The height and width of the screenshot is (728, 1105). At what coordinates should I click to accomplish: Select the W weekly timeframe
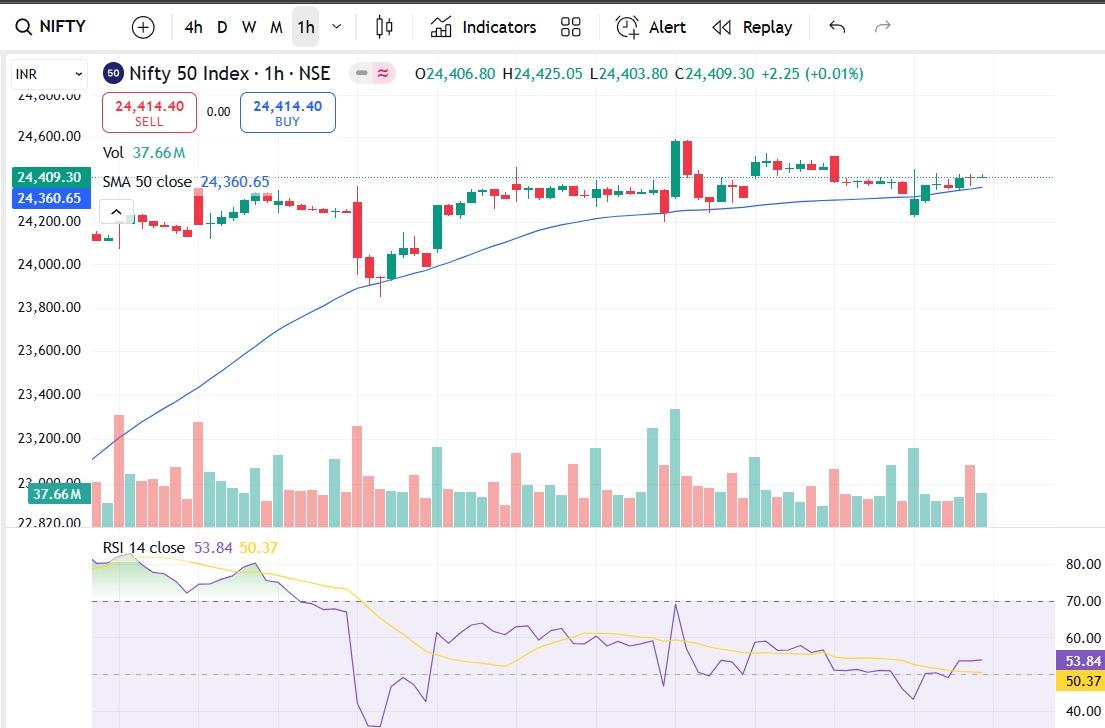pos(249,27)
